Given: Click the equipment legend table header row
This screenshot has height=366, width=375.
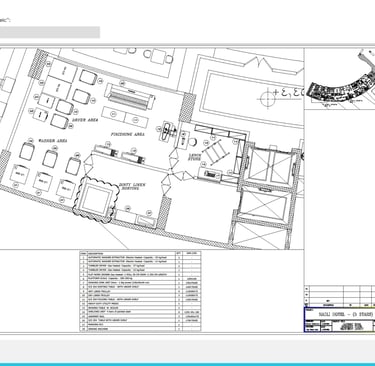Looking at the screenshot, I should coord(140,253).
